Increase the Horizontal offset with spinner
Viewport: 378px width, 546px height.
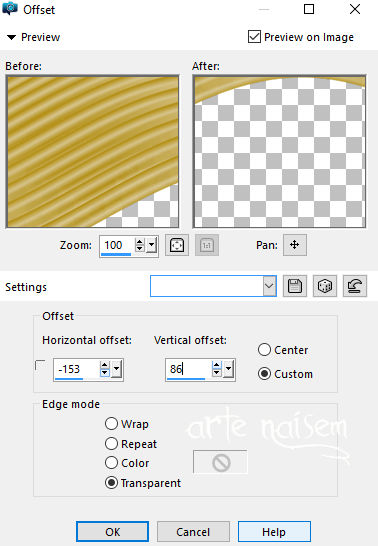tap(104, 365)
